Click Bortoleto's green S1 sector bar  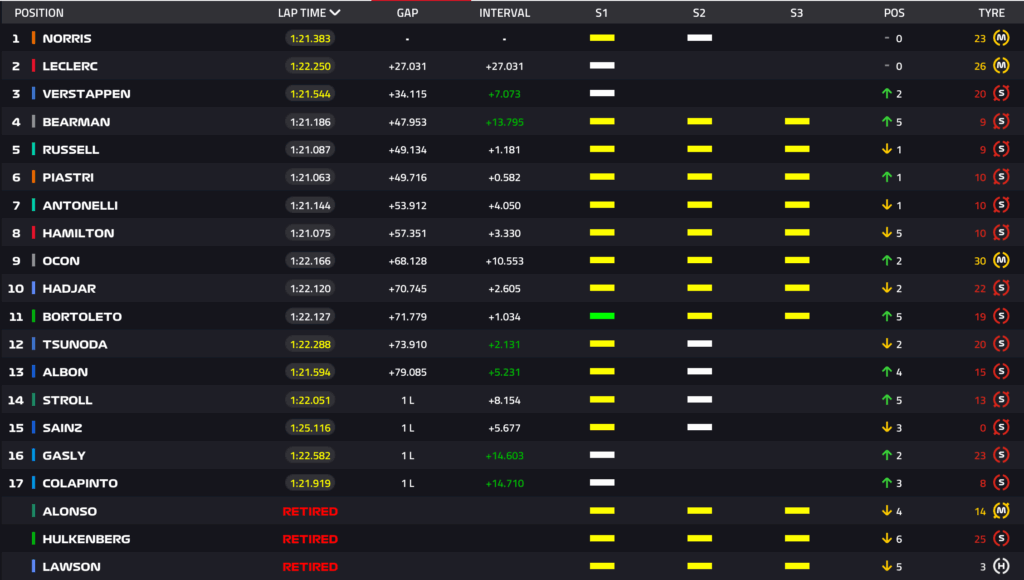click(602, 316)
